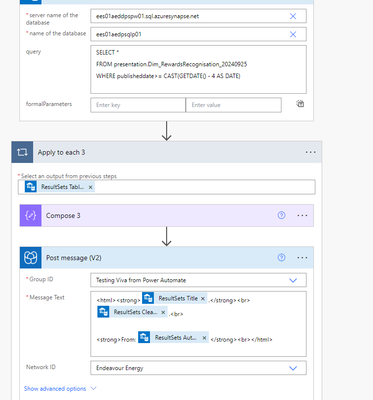
Task: Remove the ResultSets Aut... token
Action: point(204,338)
